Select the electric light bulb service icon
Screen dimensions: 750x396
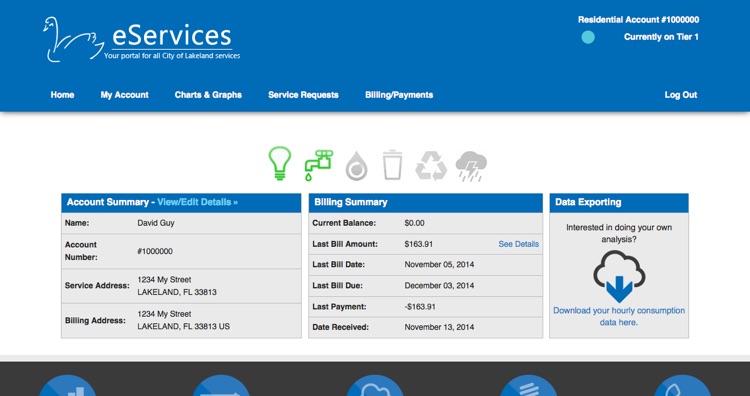280,164
